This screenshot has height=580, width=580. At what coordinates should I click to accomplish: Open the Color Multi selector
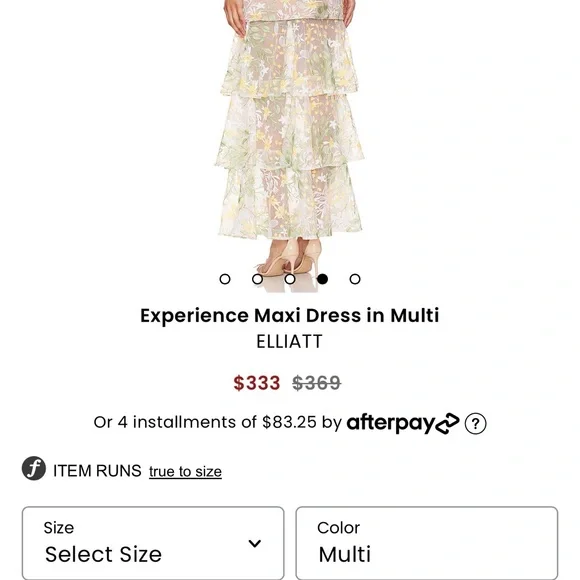[427, 543]
